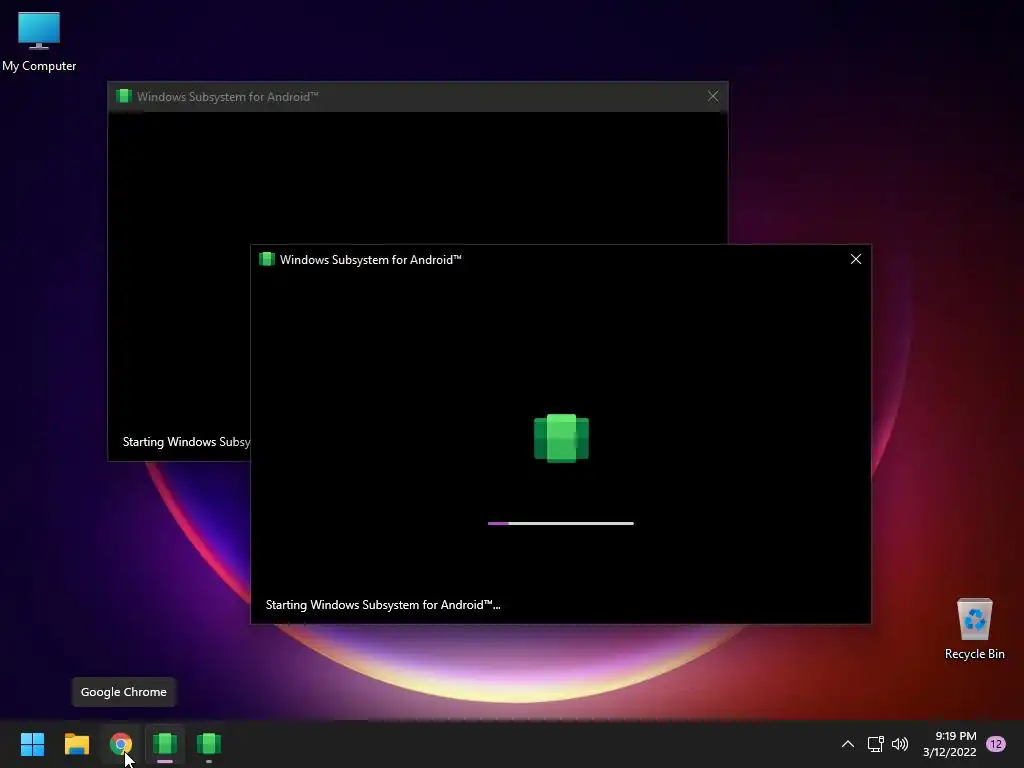The height and width of the screenshot is (768, 1024).
Task: Close the front Windows Subsystem for Android window
Action: click(x=856, y=259)
